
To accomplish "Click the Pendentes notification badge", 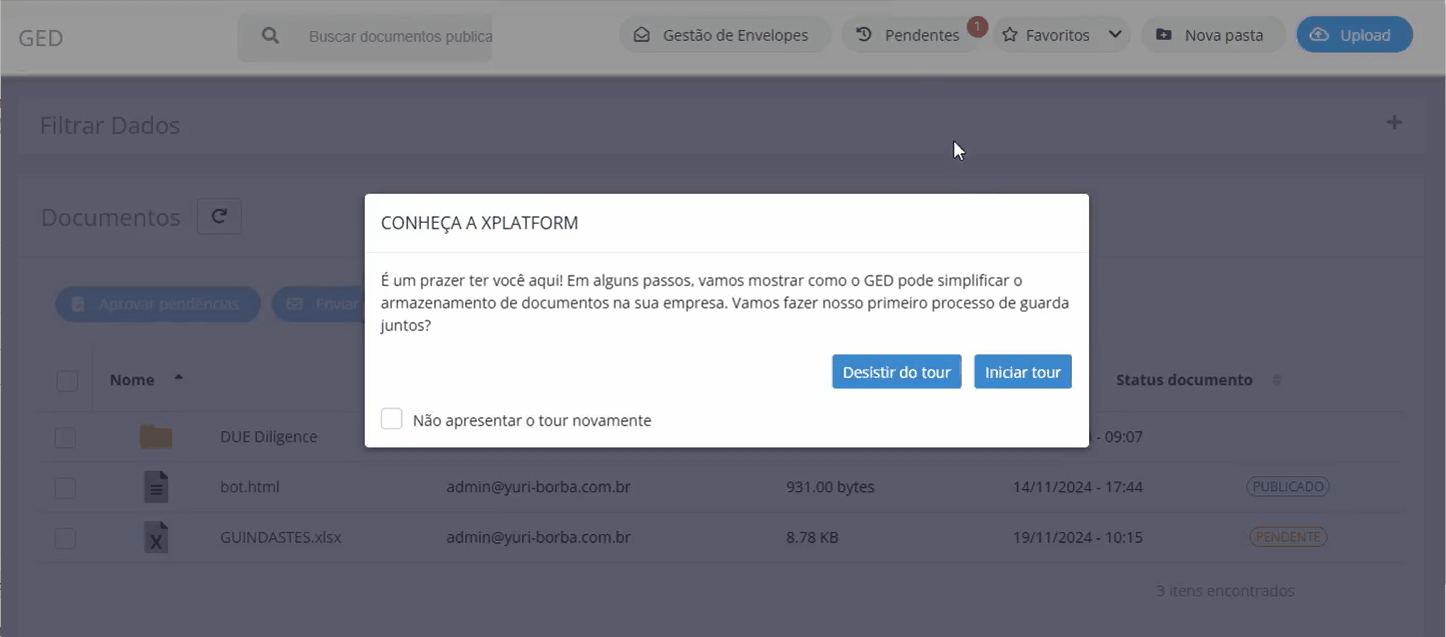I will (977, 26).
